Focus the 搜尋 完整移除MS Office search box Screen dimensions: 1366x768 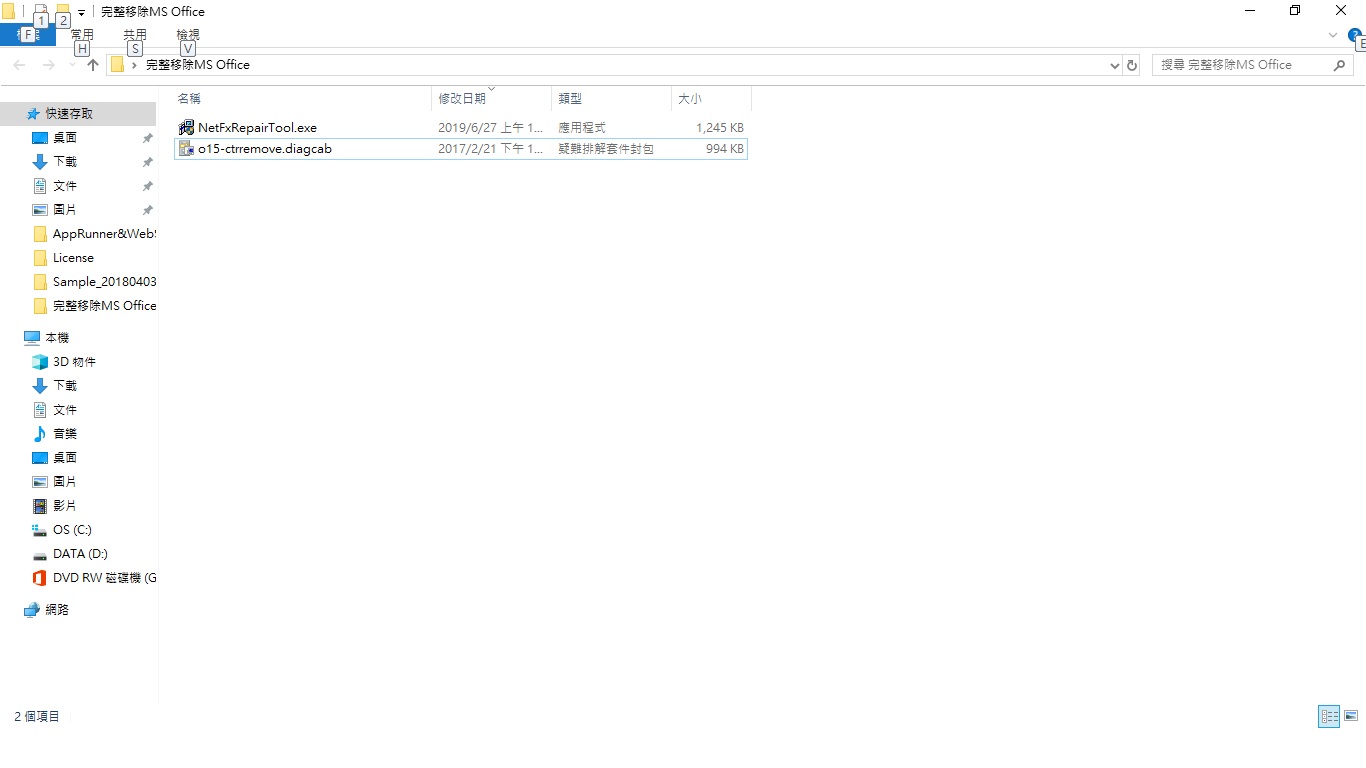click(x=1253, y=65)
